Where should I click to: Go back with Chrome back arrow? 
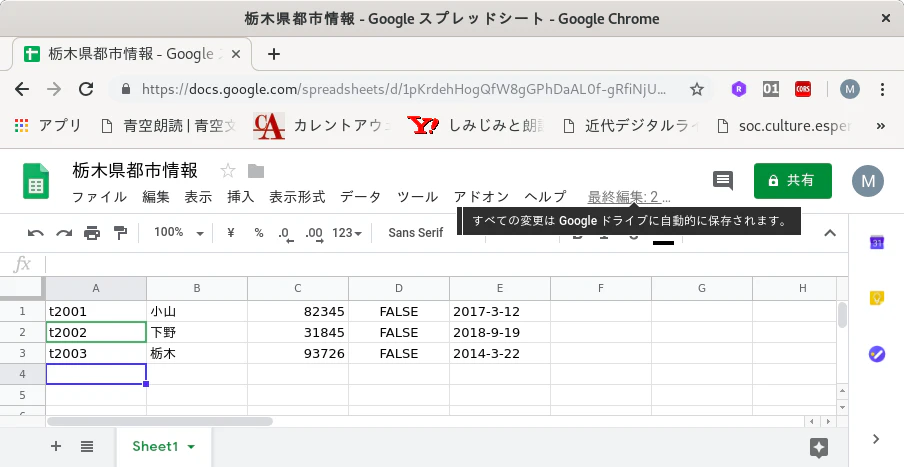click(22, 89)
